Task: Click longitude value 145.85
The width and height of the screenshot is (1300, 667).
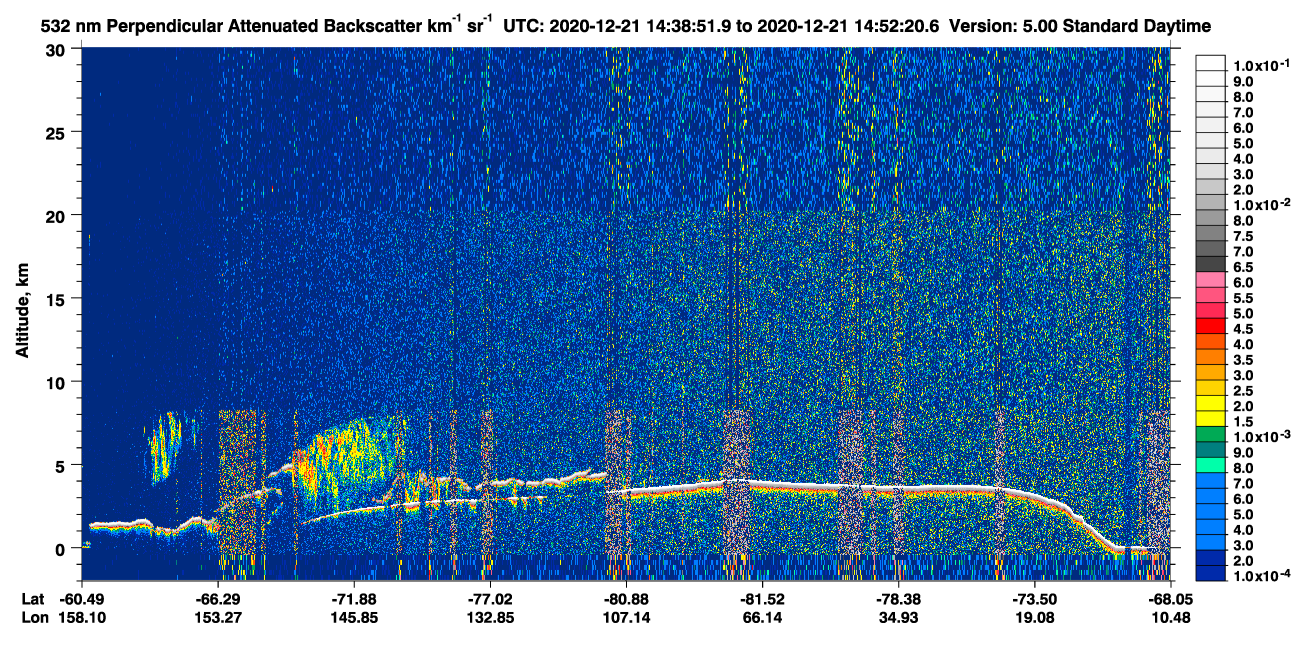Action: (354, 618)
